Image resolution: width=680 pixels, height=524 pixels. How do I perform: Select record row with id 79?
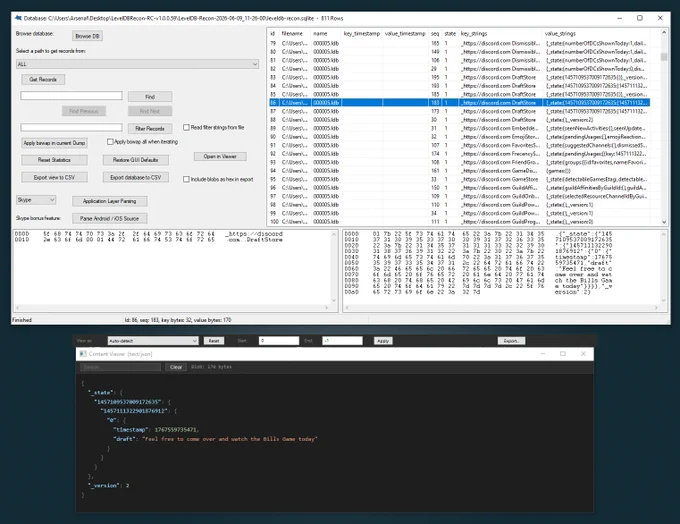point(459,43)
